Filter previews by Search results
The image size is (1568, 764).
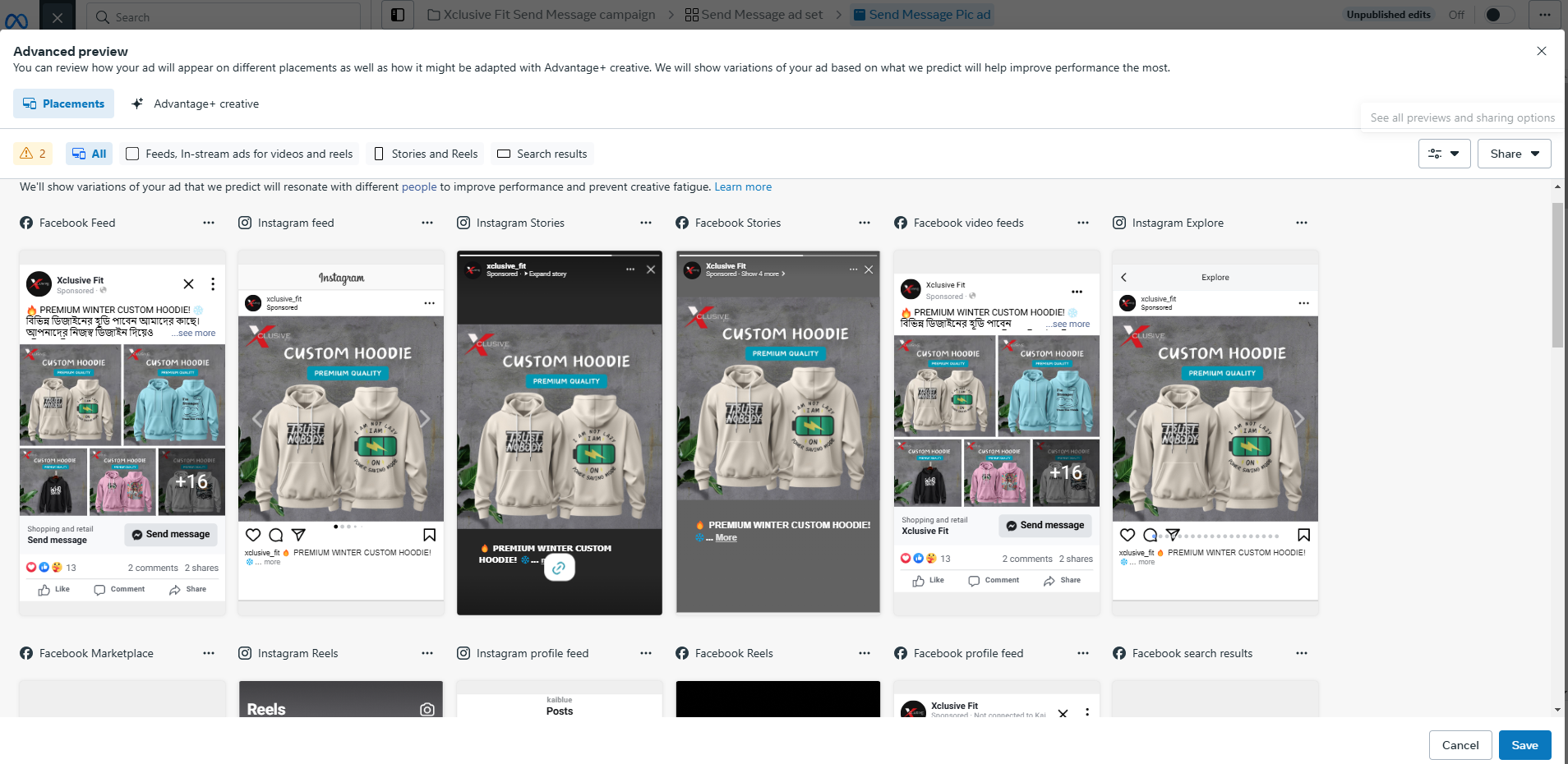542,154
